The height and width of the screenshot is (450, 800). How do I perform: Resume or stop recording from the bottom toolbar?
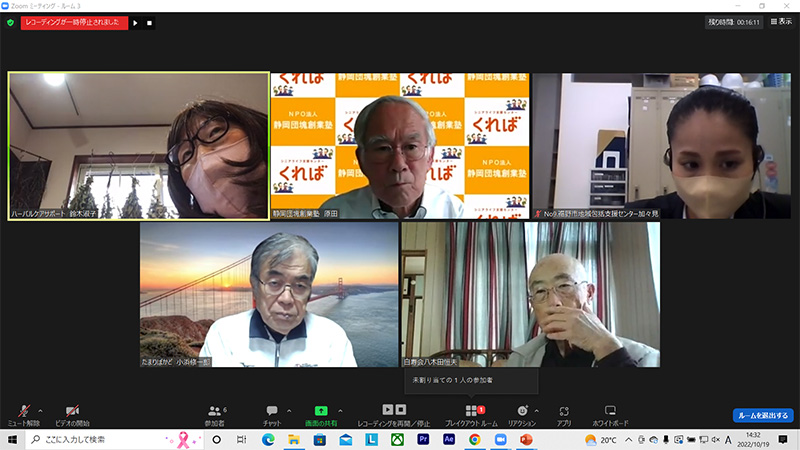[x=394, y=412]
